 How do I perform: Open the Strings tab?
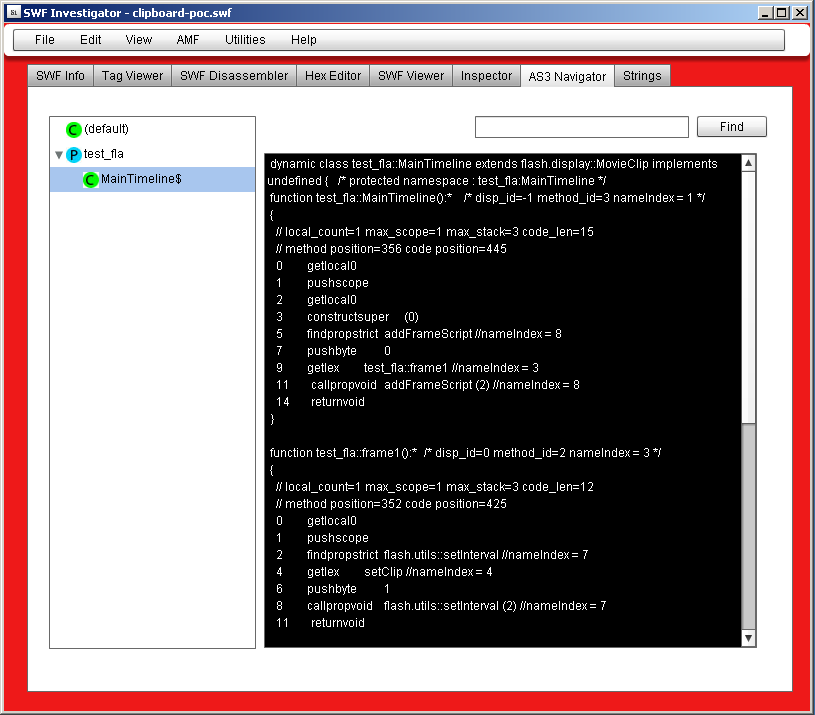(x=641, y=76)
